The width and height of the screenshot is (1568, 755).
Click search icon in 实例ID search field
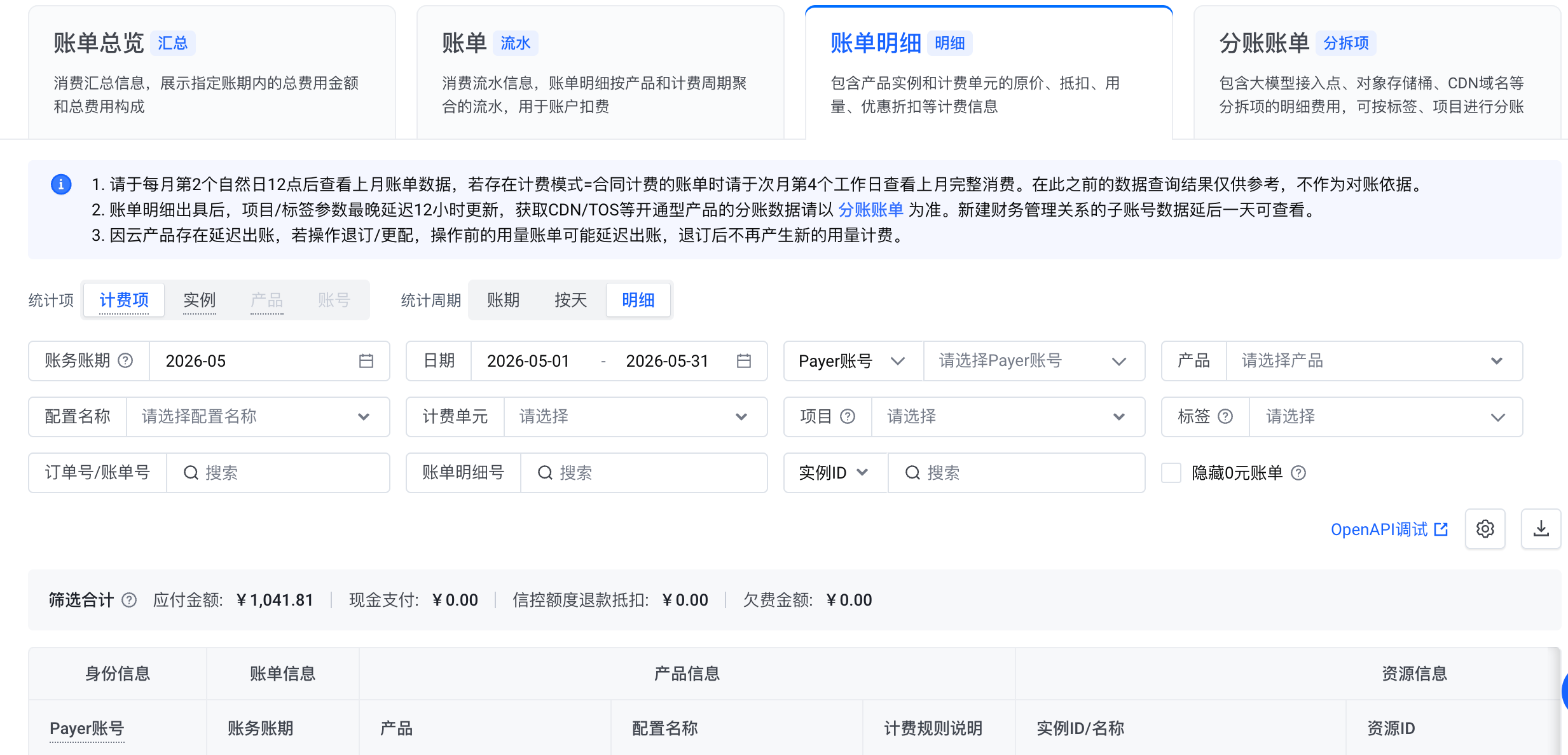(912, 472)
